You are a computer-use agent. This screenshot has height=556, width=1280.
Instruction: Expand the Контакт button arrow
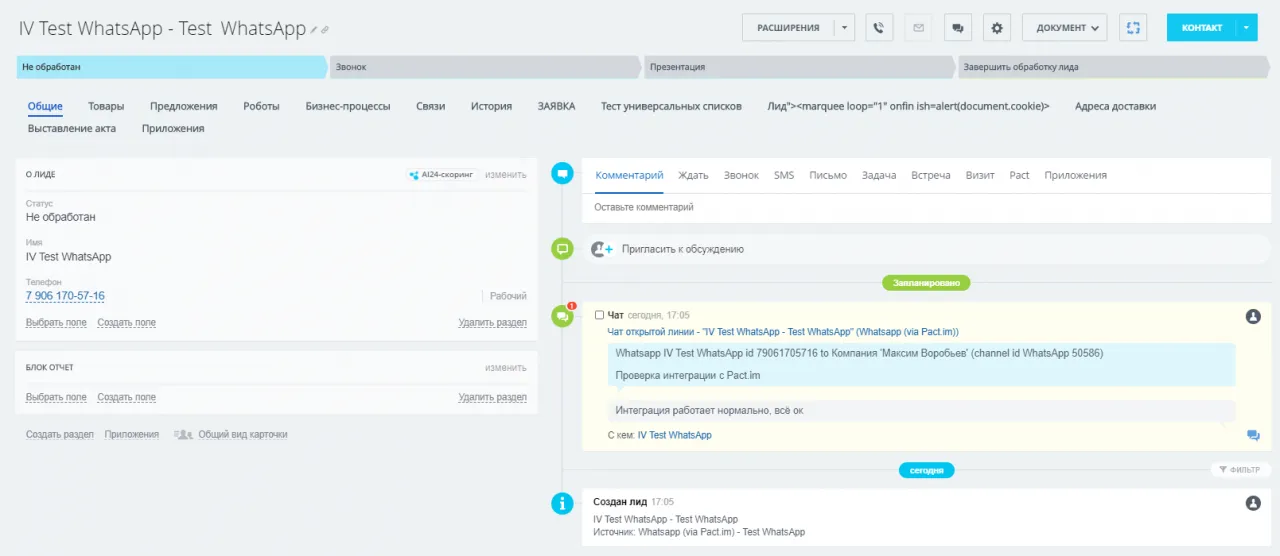1246,28
